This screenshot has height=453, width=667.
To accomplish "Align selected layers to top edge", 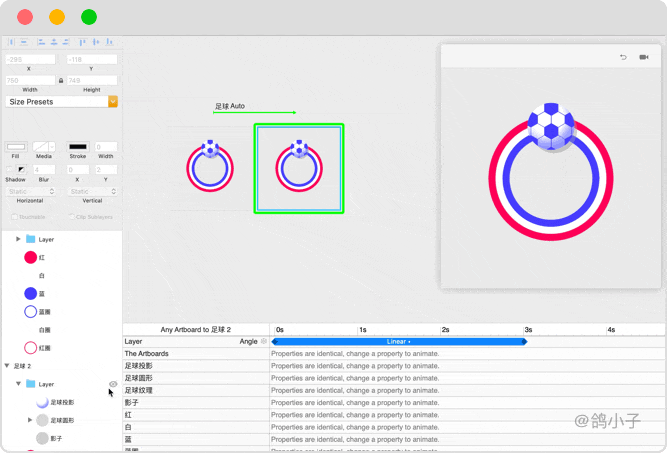I will coord(83,42).
